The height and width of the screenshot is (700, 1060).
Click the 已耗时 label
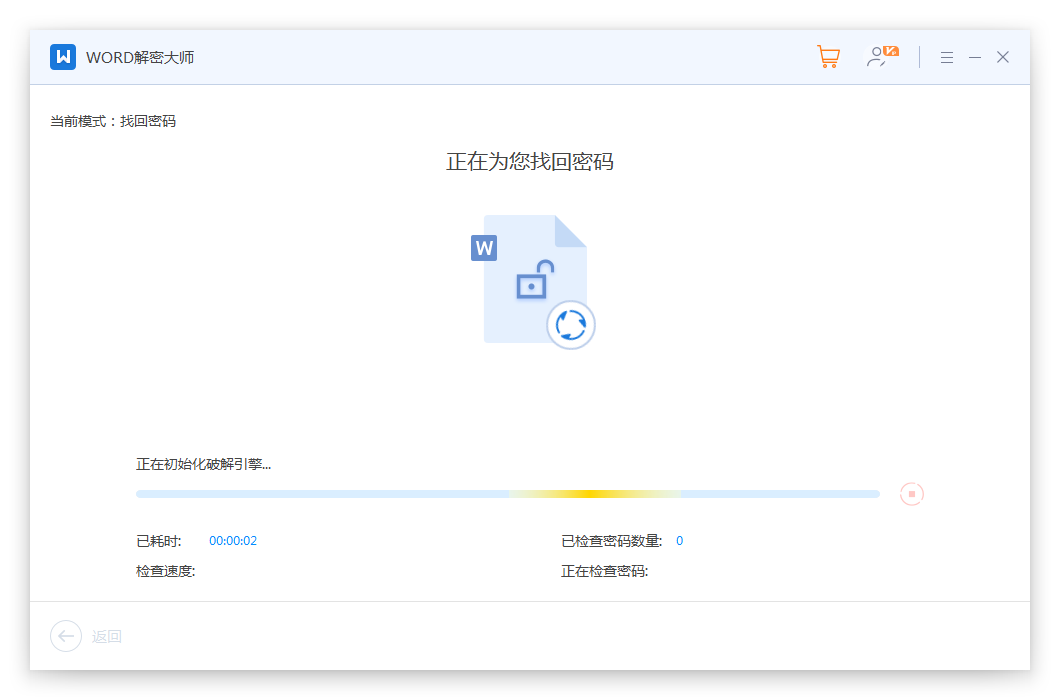[159, 541]
